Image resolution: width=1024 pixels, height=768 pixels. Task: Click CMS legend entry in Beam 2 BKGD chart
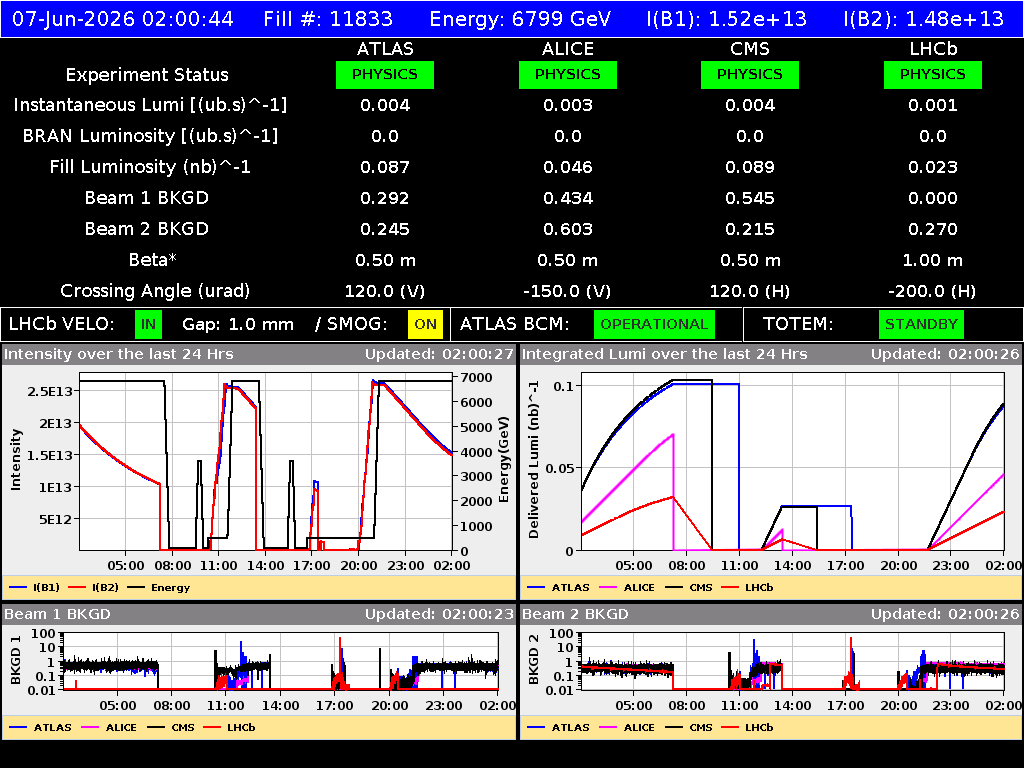point(689,728)
